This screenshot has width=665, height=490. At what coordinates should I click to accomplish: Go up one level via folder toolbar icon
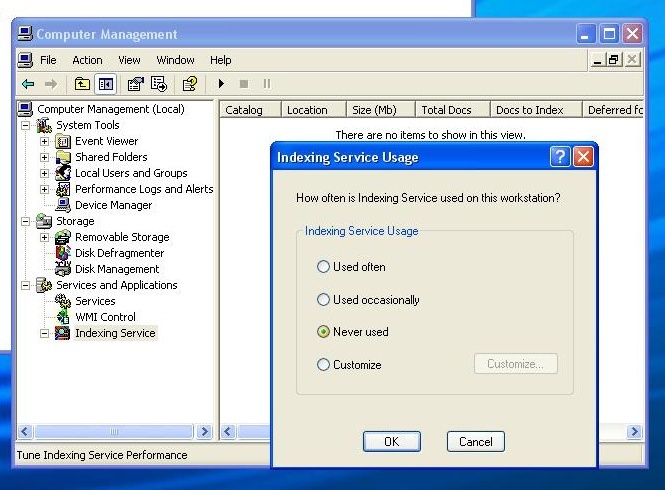click(82, 84)
